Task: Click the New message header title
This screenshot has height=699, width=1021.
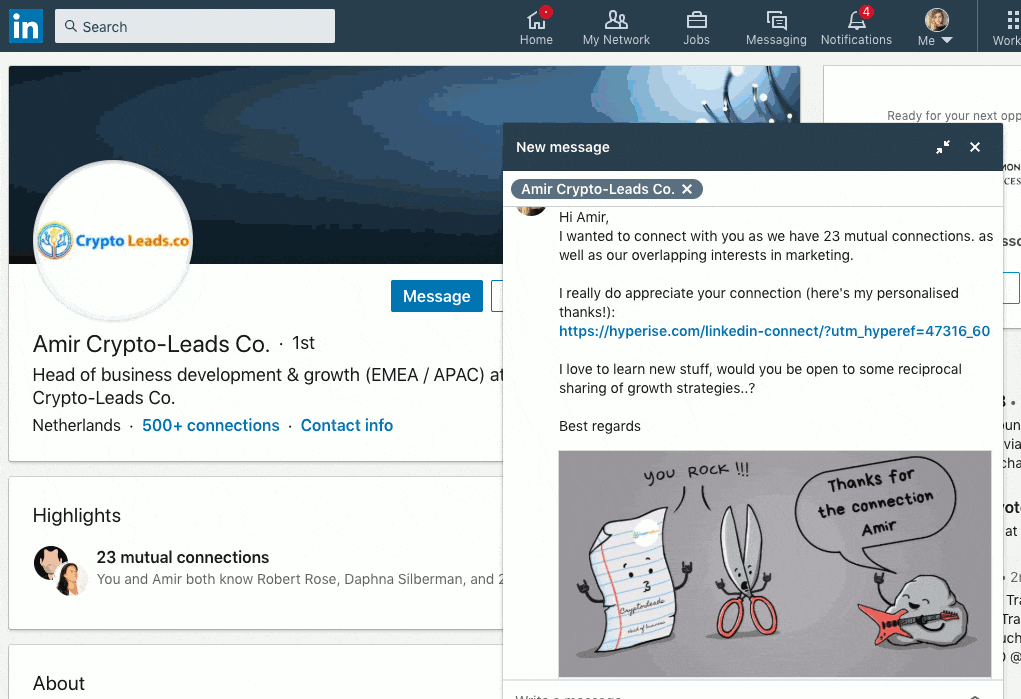Action: pyautogui.click(x=563, y=147)
